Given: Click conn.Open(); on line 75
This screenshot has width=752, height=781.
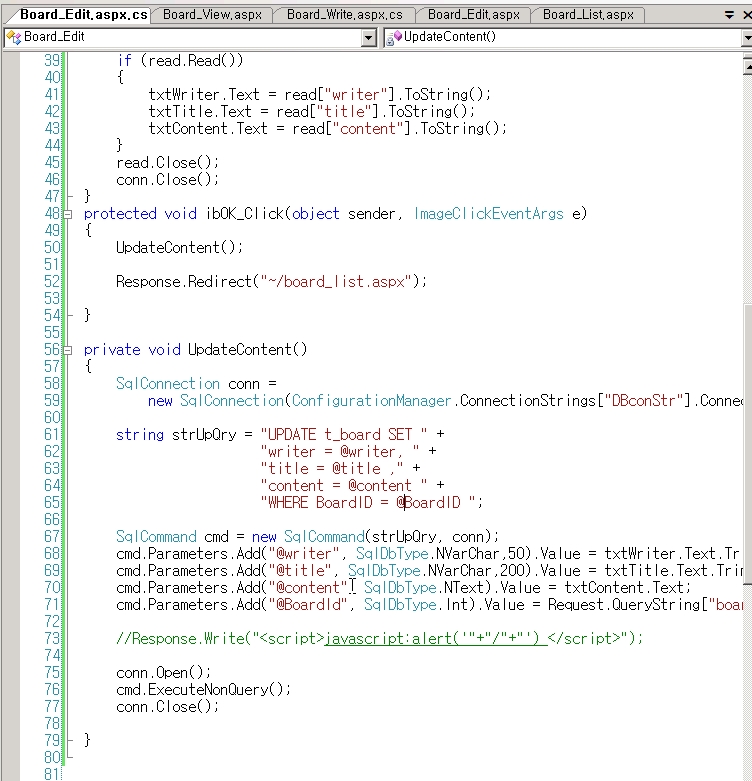Looking at the screenshot, I should click(x=163, y=672).
